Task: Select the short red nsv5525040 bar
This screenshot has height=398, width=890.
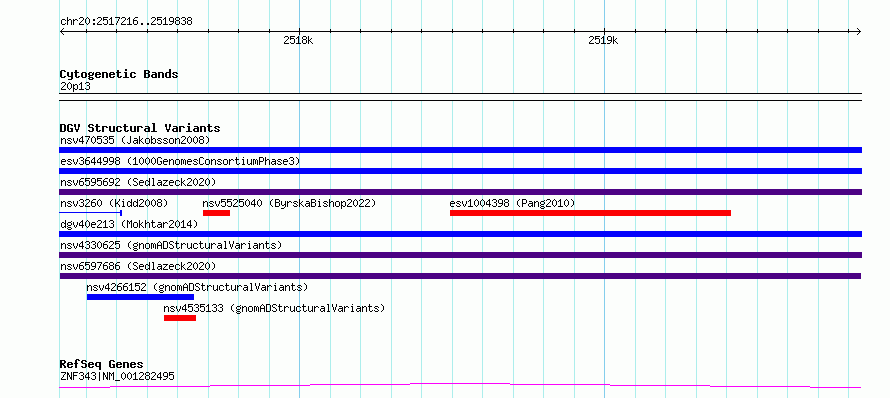Action: pyautogui.click(x=216, y=213)
